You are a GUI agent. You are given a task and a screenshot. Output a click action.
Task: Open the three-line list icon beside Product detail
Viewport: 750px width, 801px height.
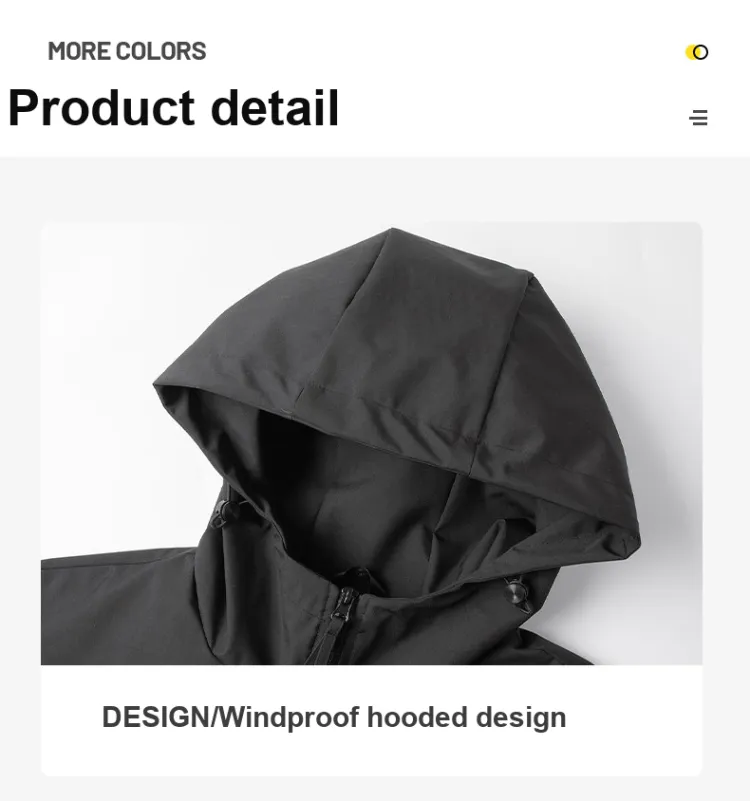click(698, 117)
